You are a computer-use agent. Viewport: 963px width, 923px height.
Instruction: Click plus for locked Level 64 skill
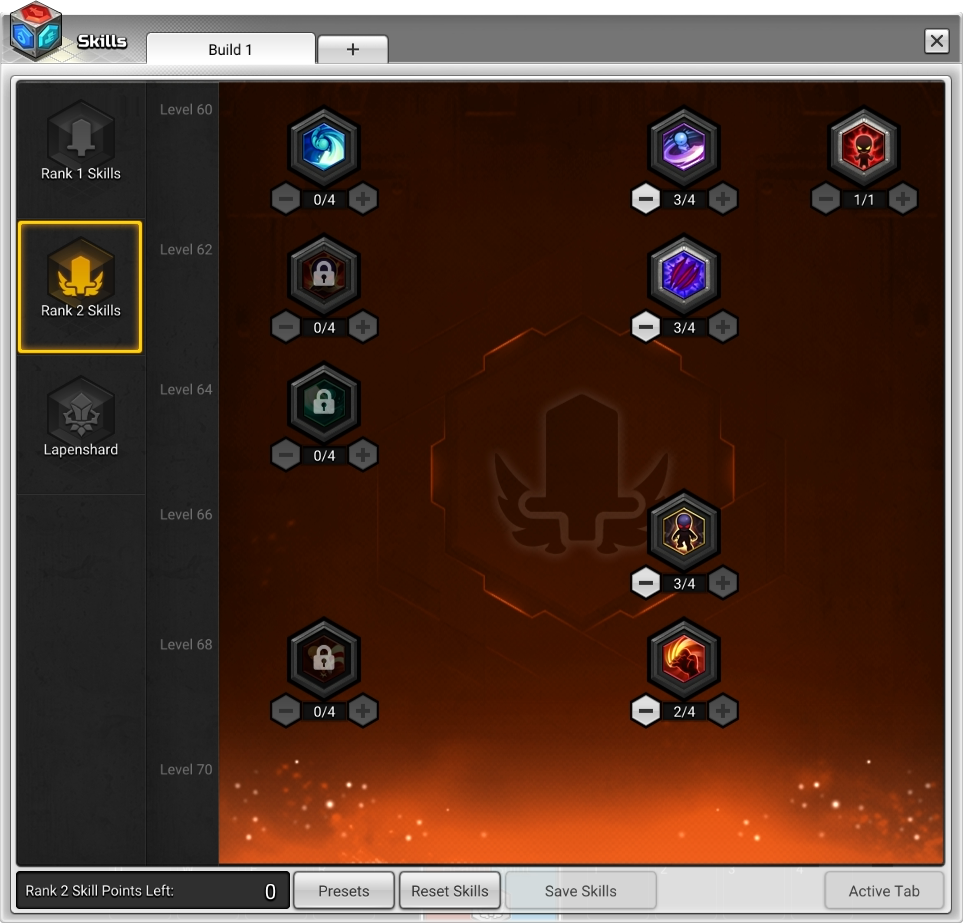click(x=363, y=455)
